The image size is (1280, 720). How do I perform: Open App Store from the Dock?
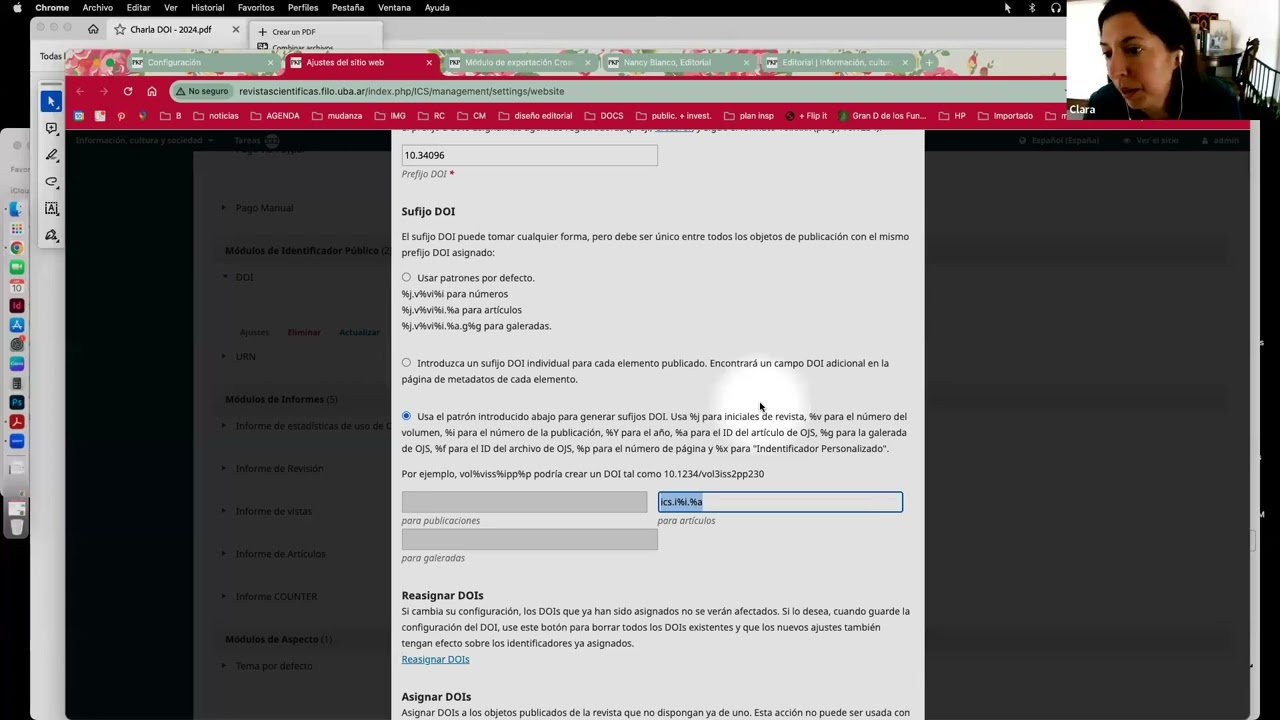17,325
